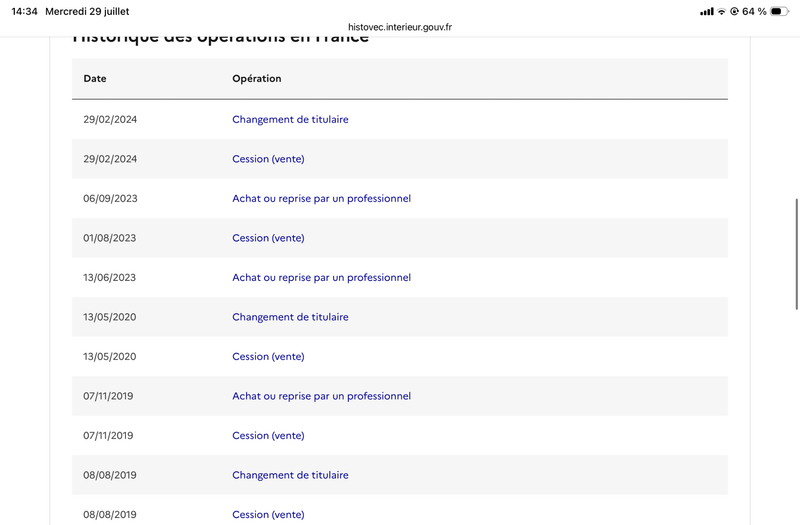
Task: Open Changement de titulaire dated 13/05/2020
Action: [290, 317]
